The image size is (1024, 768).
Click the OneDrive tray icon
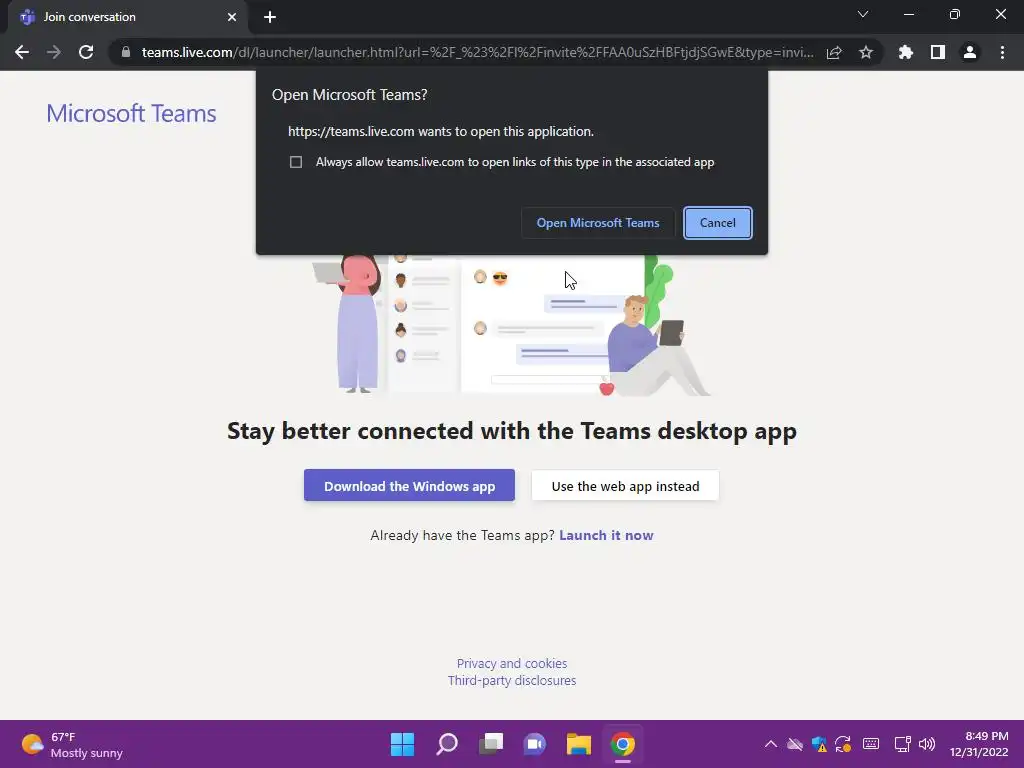795,744
